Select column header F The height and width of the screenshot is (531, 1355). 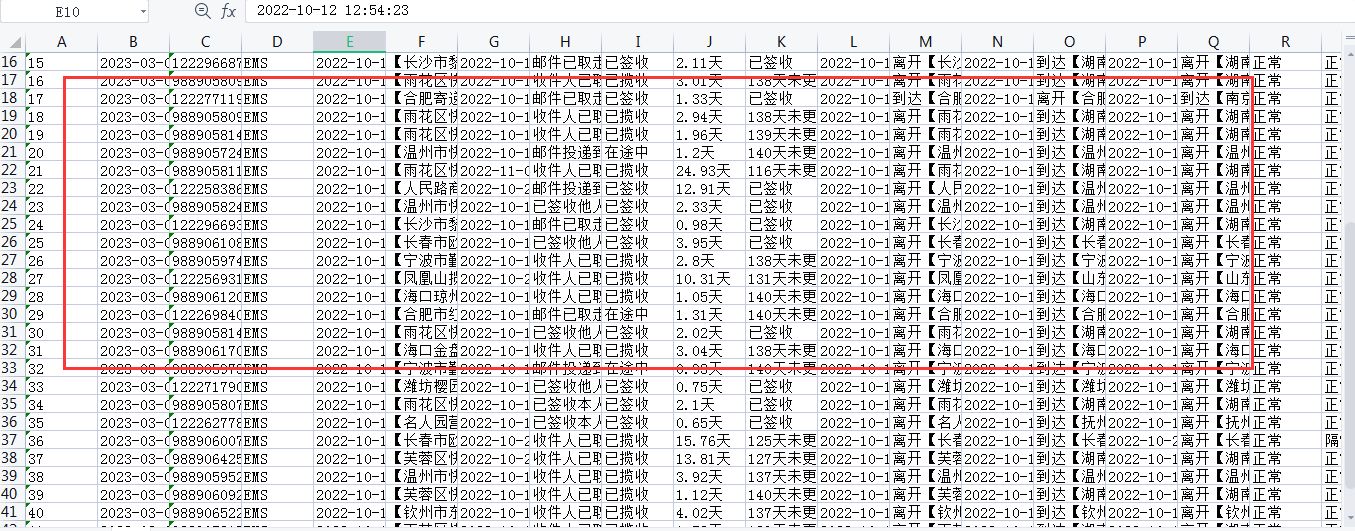(421, 41)
